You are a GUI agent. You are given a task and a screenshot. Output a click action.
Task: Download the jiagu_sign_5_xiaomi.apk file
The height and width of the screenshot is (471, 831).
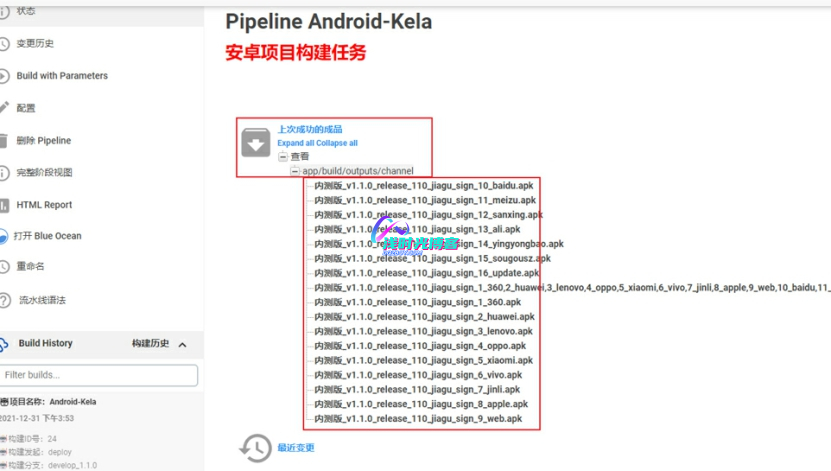(x=424, y=361)
